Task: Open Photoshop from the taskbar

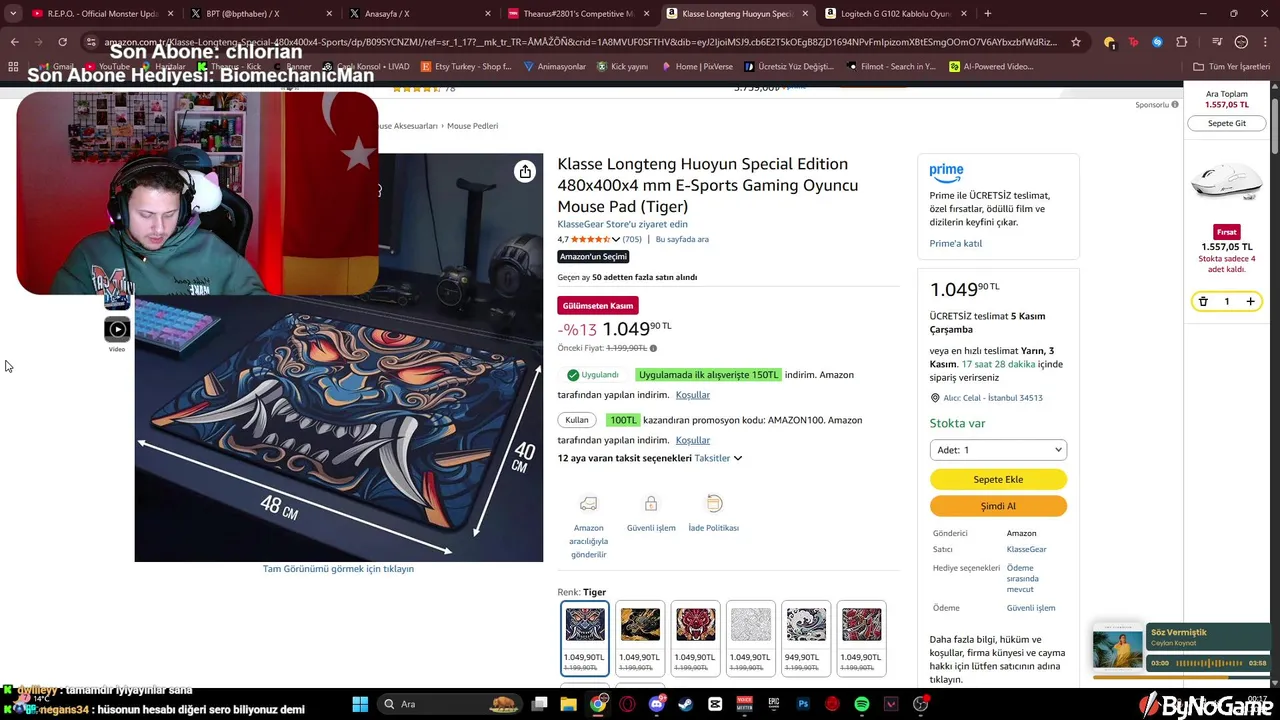Action: pos(803,704)
